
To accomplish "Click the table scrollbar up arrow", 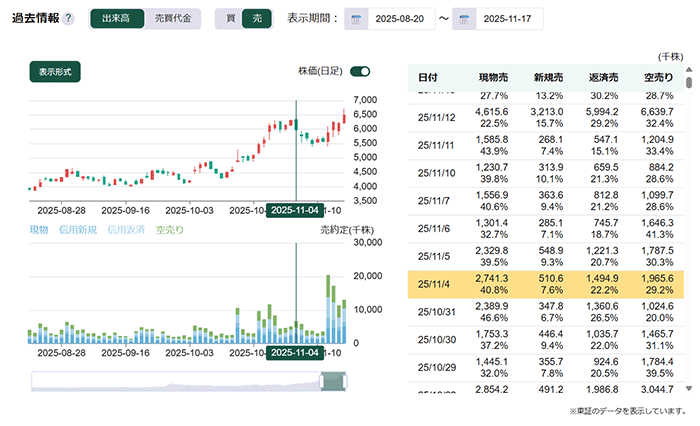I will point(689,70).
